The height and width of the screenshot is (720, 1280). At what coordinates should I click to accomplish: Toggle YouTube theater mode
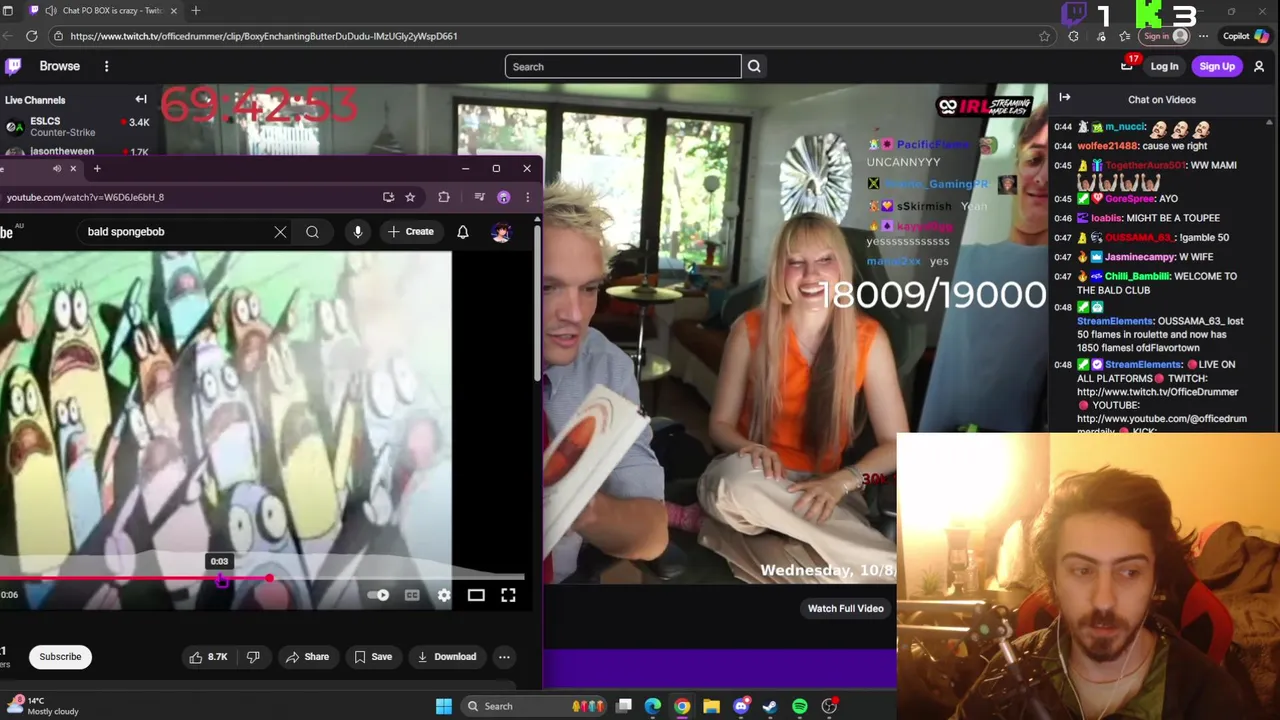point(476,595)
